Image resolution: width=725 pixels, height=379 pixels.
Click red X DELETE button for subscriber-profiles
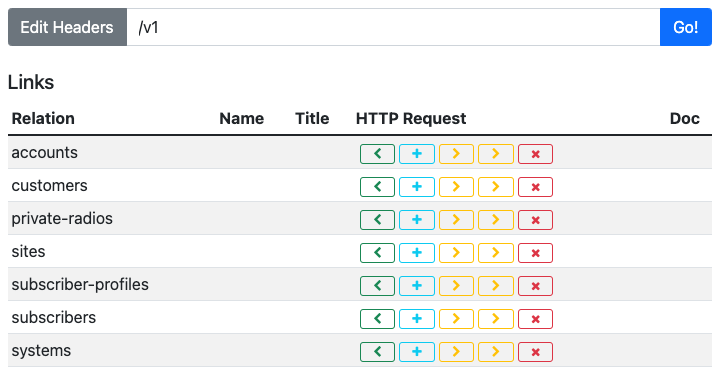click(535, 286)
